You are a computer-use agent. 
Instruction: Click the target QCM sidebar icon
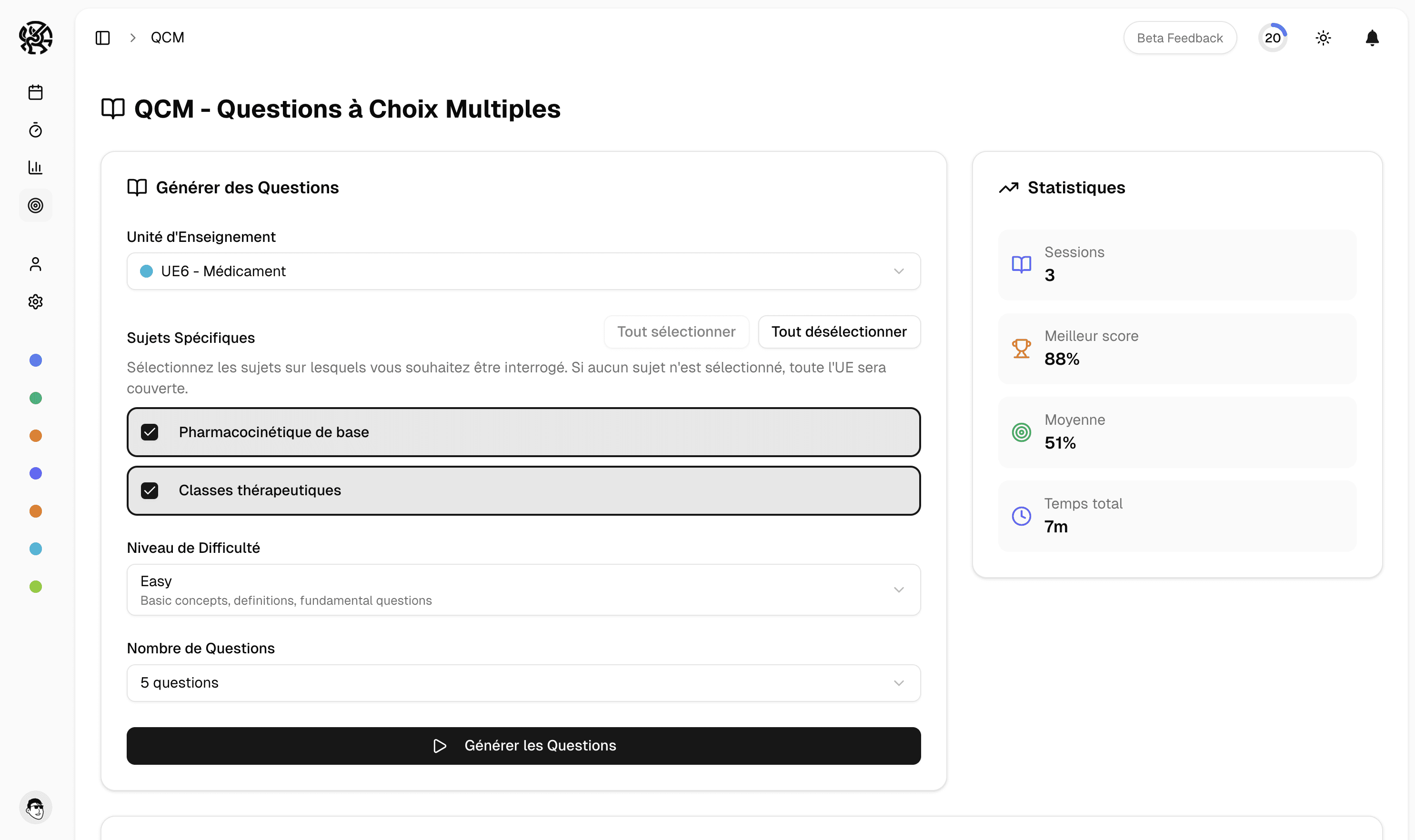(x=35, y=205)
